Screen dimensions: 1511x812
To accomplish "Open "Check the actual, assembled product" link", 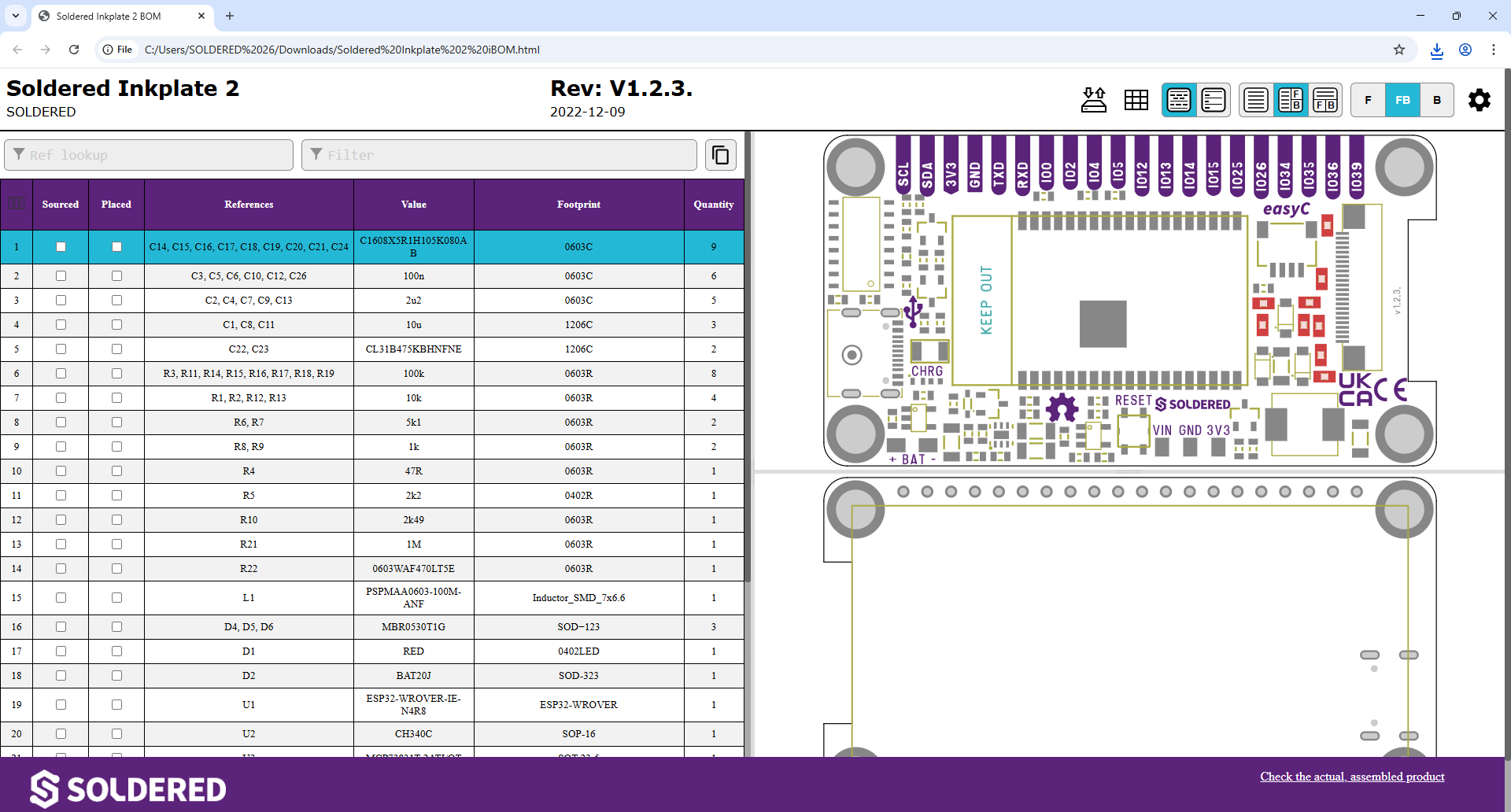I will (1352, 777).
